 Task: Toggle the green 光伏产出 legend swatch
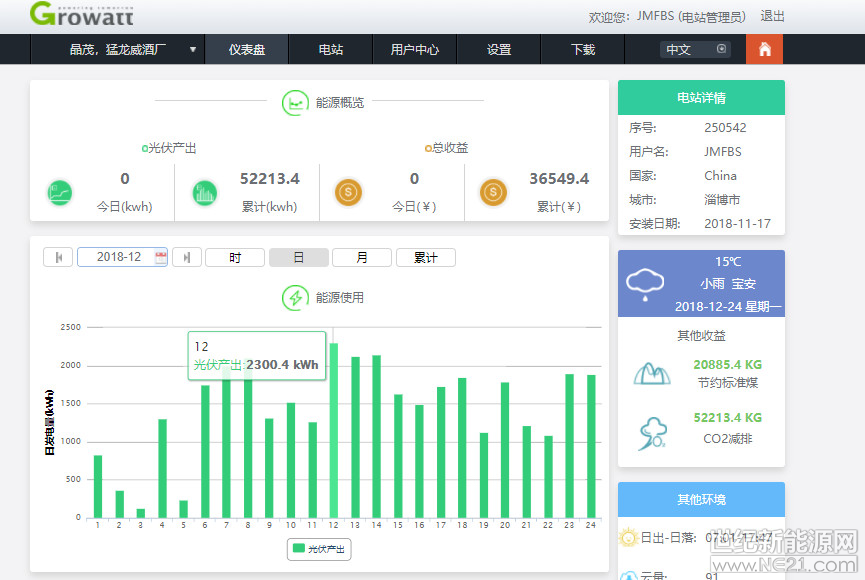tap(298, 549)
